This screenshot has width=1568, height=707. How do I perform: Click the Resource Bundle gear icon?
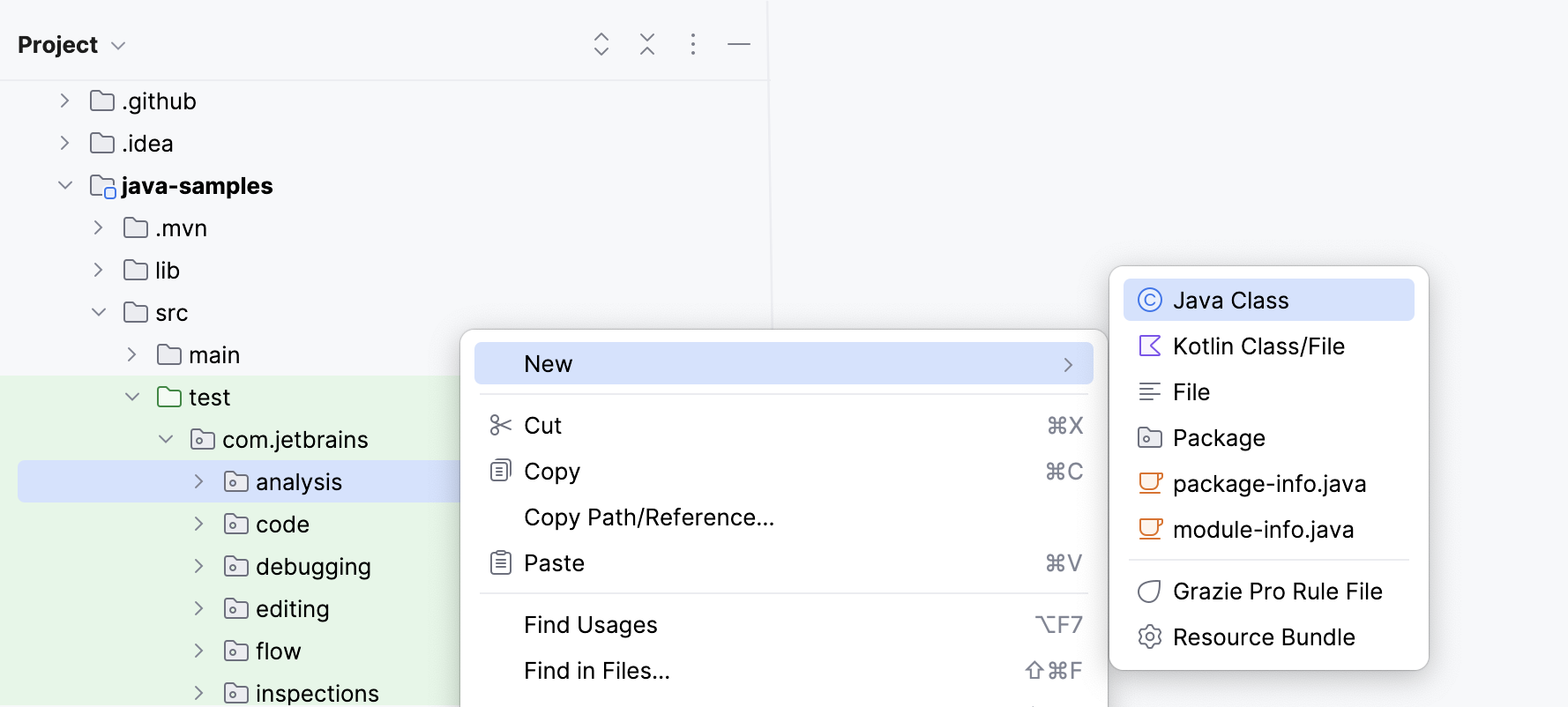pos(1150,637)
